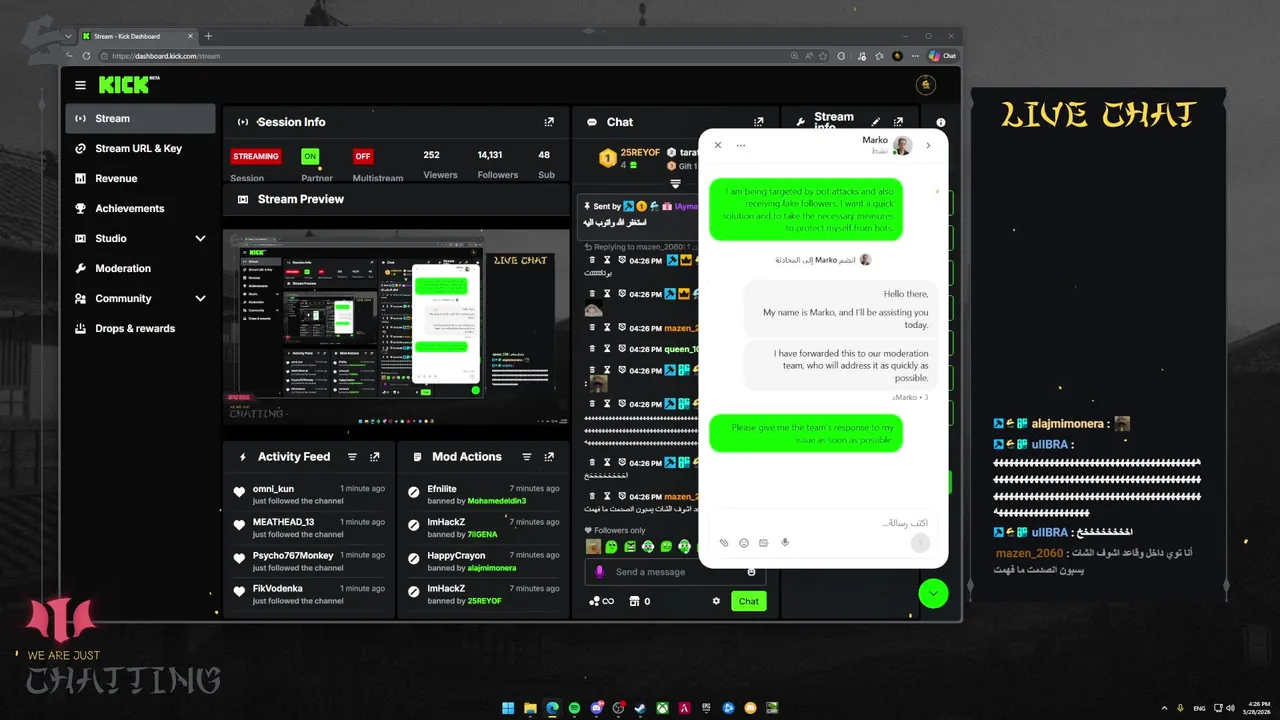Minimize the support widget with the green round button

pyautogui.click(x=933, y=593)
